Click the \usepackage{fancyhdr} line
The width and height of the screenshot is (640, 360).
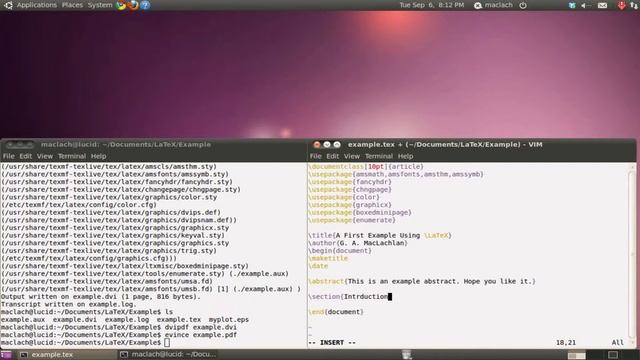[x=350, y=182]
